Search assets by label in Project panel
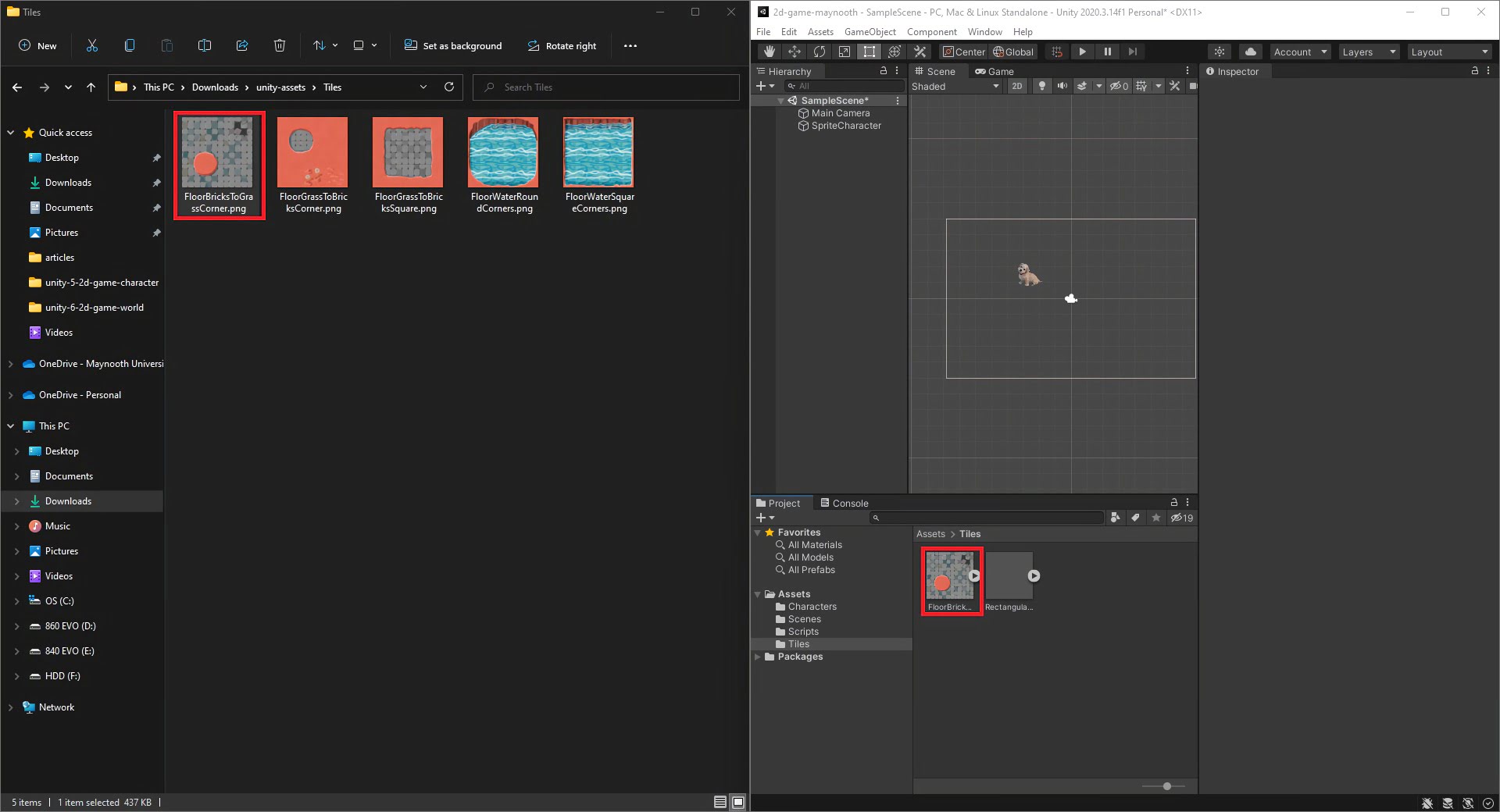This screenshot has height=812, width=1500. click(1135, 518)
